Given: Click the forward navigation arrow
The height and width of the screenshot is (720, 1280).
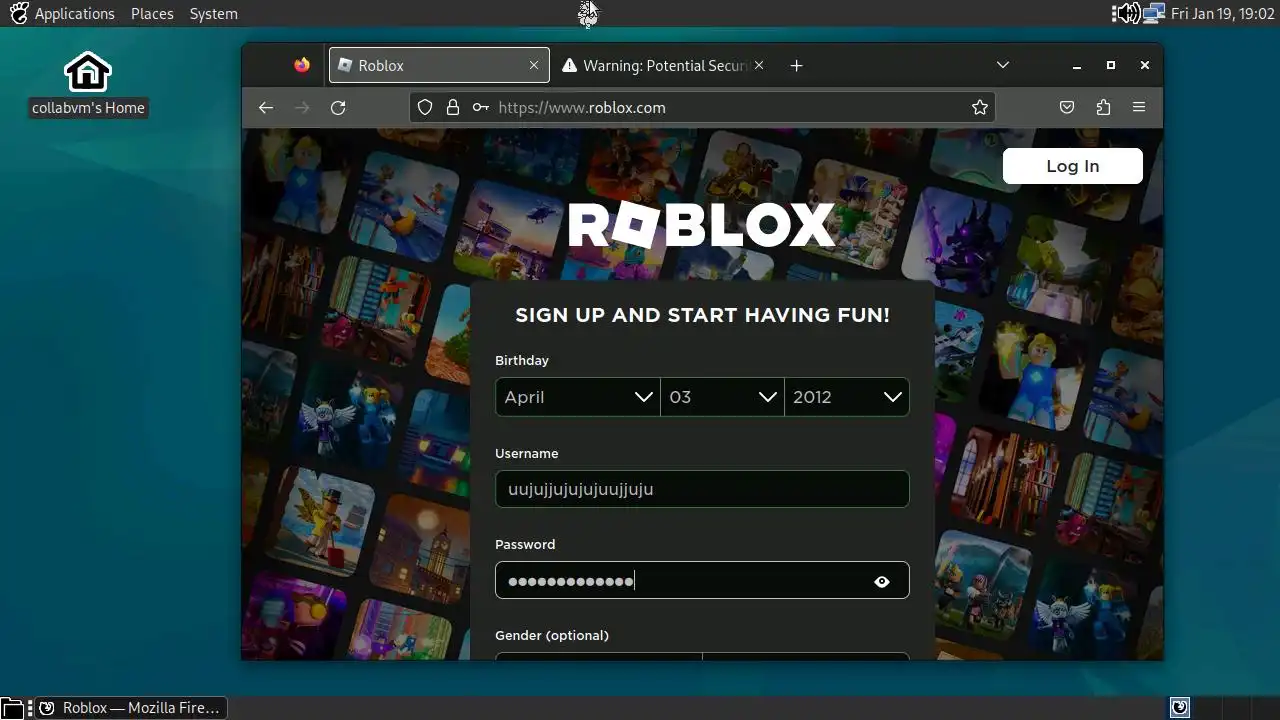Looking at the screenshot, I should click(x=302, y=107).
